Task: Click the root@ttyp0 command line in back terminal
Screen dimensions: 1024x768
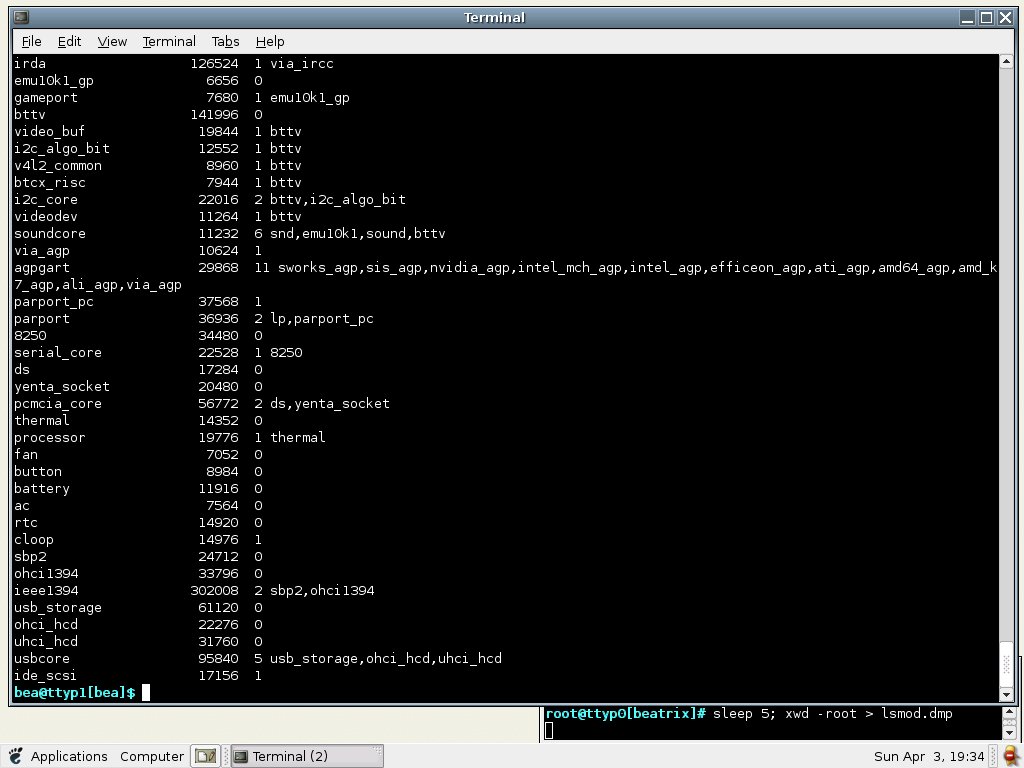Action: (748, 714)
